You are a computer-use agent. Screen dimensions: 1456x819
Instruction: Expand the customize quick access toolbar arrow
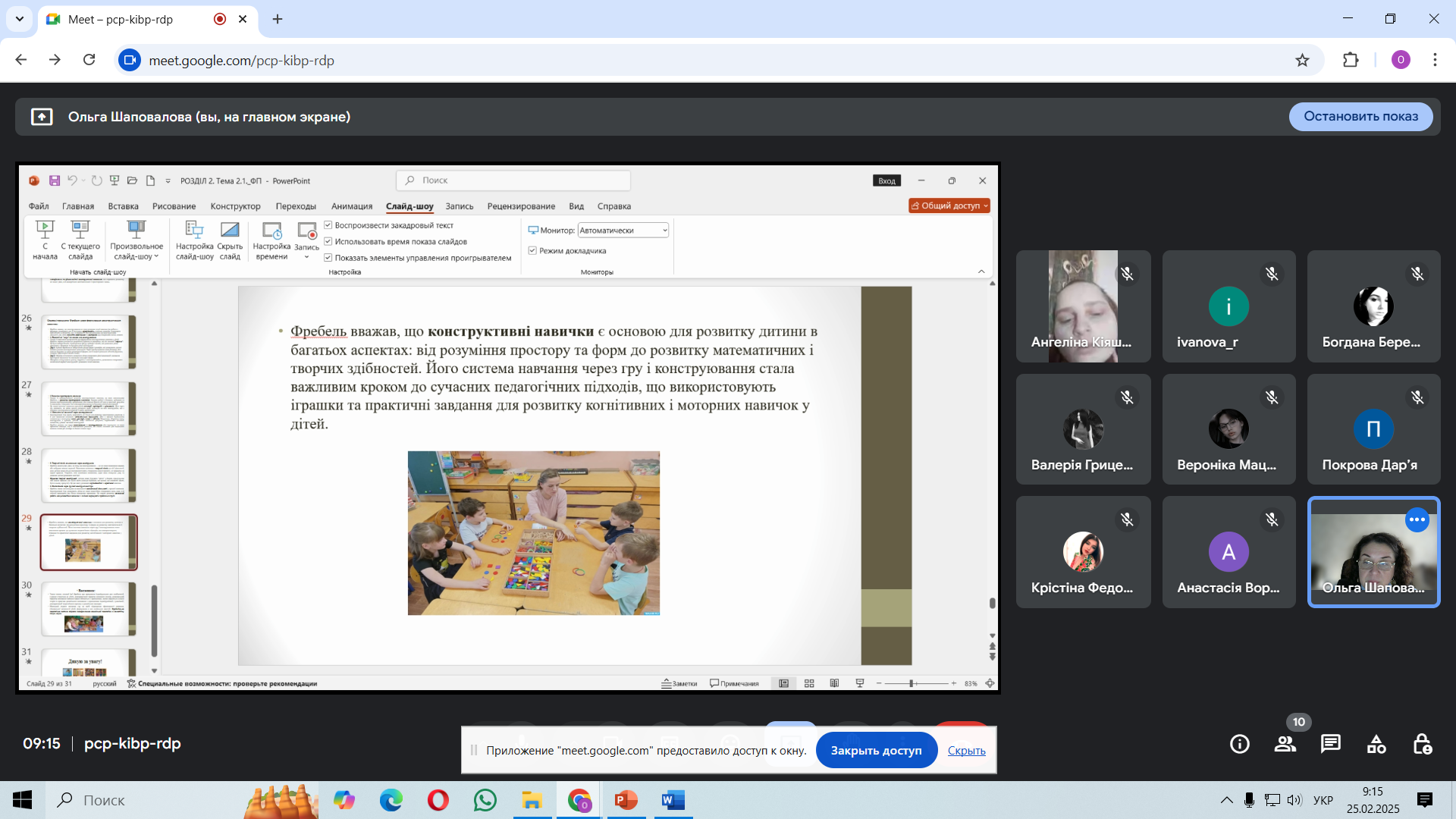tap(168, 181)
